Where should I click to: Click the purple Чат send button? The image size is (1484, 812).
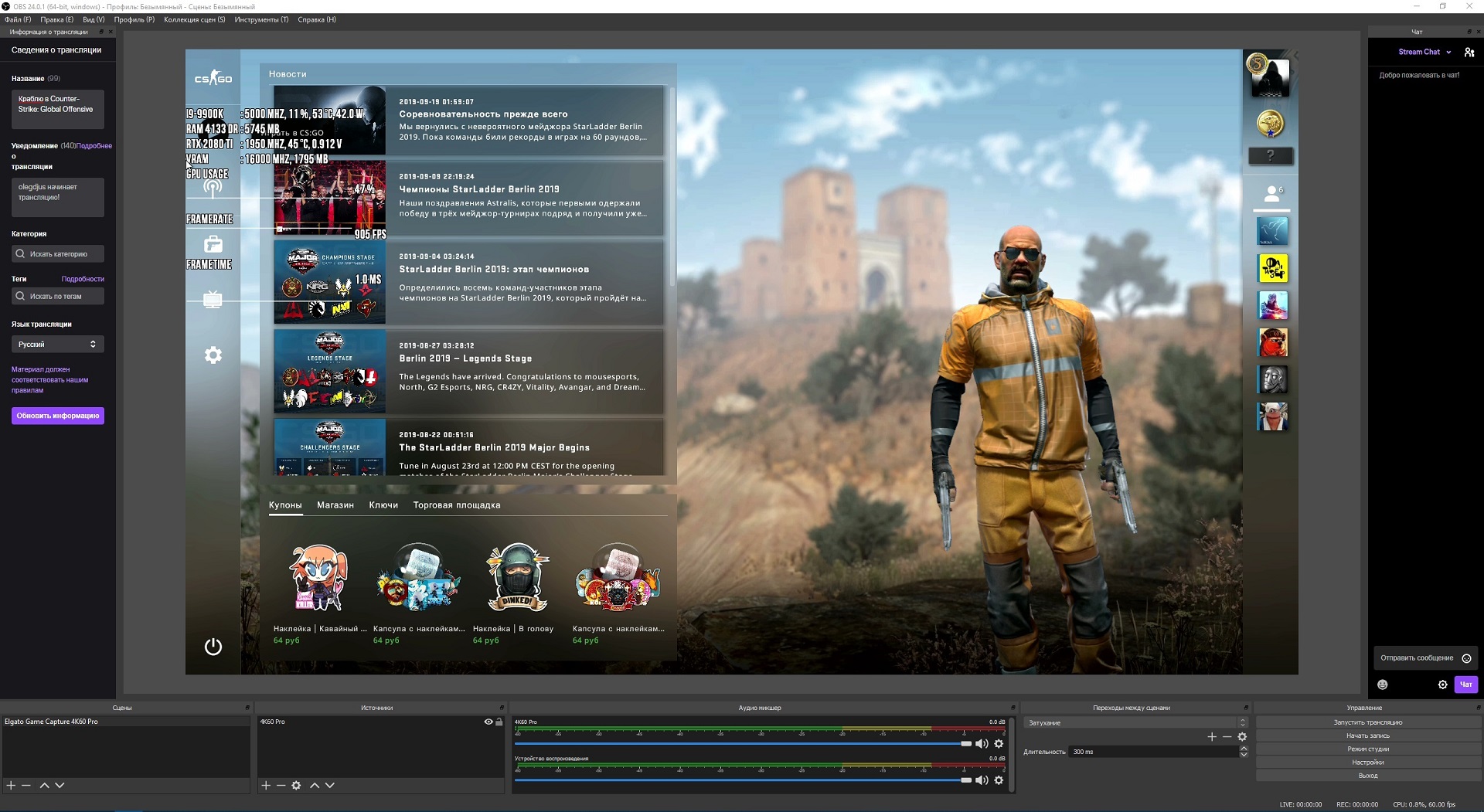[1466, 685]
